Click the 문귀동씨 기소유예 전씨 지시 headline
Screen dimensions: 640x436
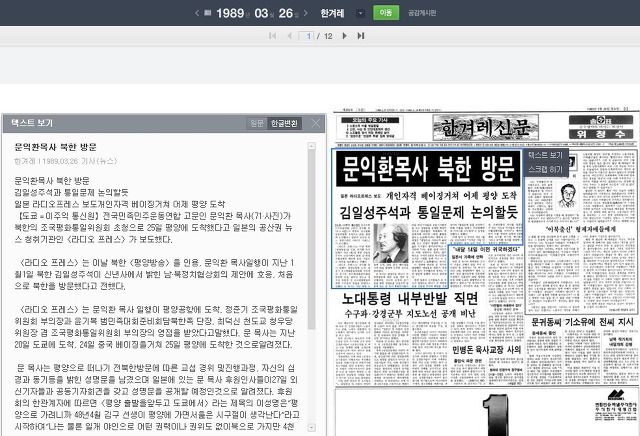(x=582, y=322)
